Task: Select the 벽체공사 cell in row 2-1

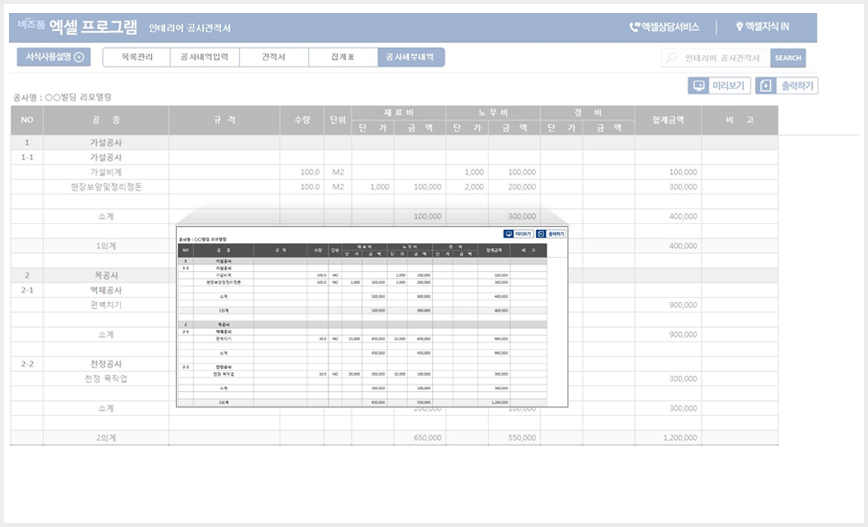Action: pos(106,290)
